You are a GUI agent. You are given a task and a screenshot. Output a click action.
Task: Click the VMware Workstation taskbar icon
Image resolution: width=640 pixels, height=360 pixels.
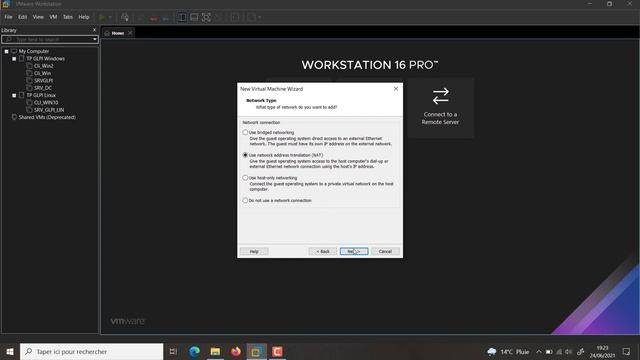pyautogui.click(x=257, y=351)
